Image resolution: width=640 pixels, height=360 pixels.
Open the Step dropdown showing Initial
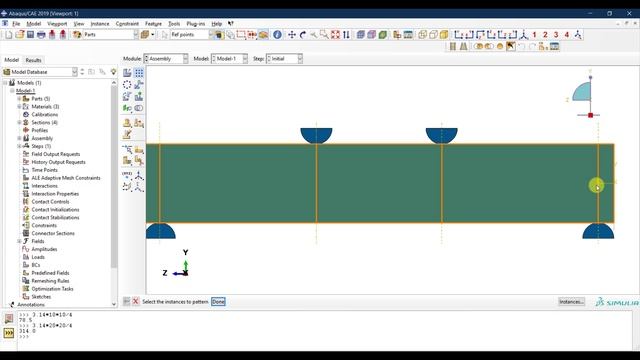[284, 59]
